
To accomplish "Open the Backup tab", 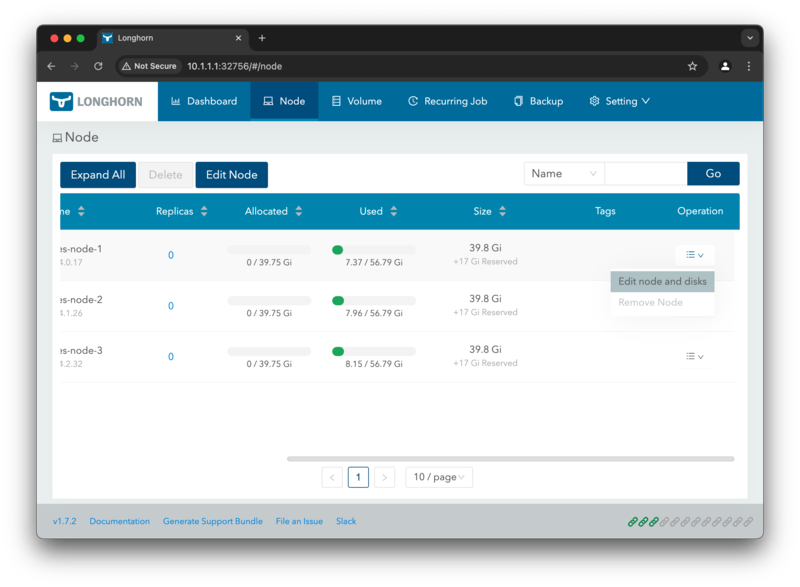I will [x=538, y=101].
